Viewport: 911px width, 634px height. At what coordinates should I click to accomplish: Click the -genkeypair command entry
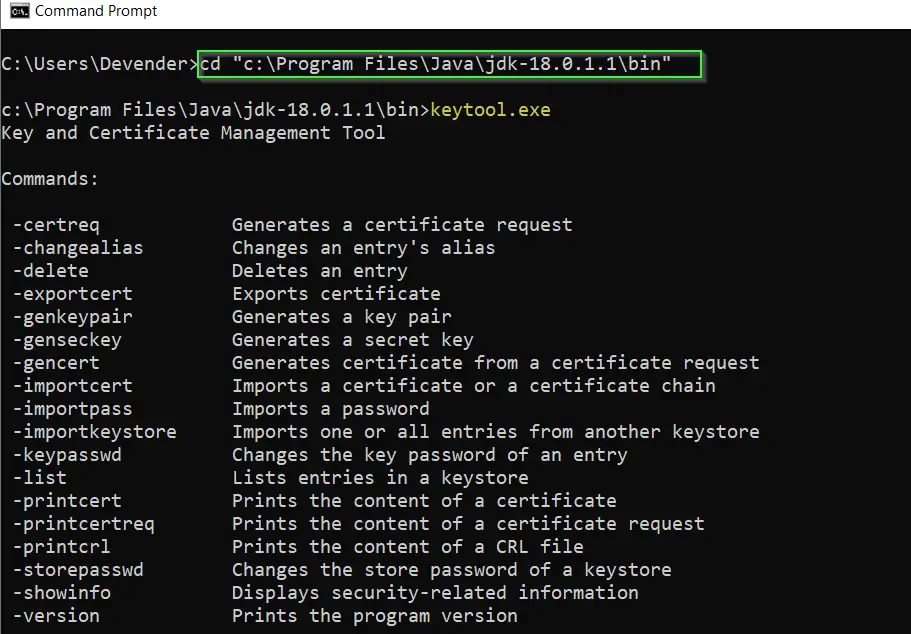click(x=72, y=316)
